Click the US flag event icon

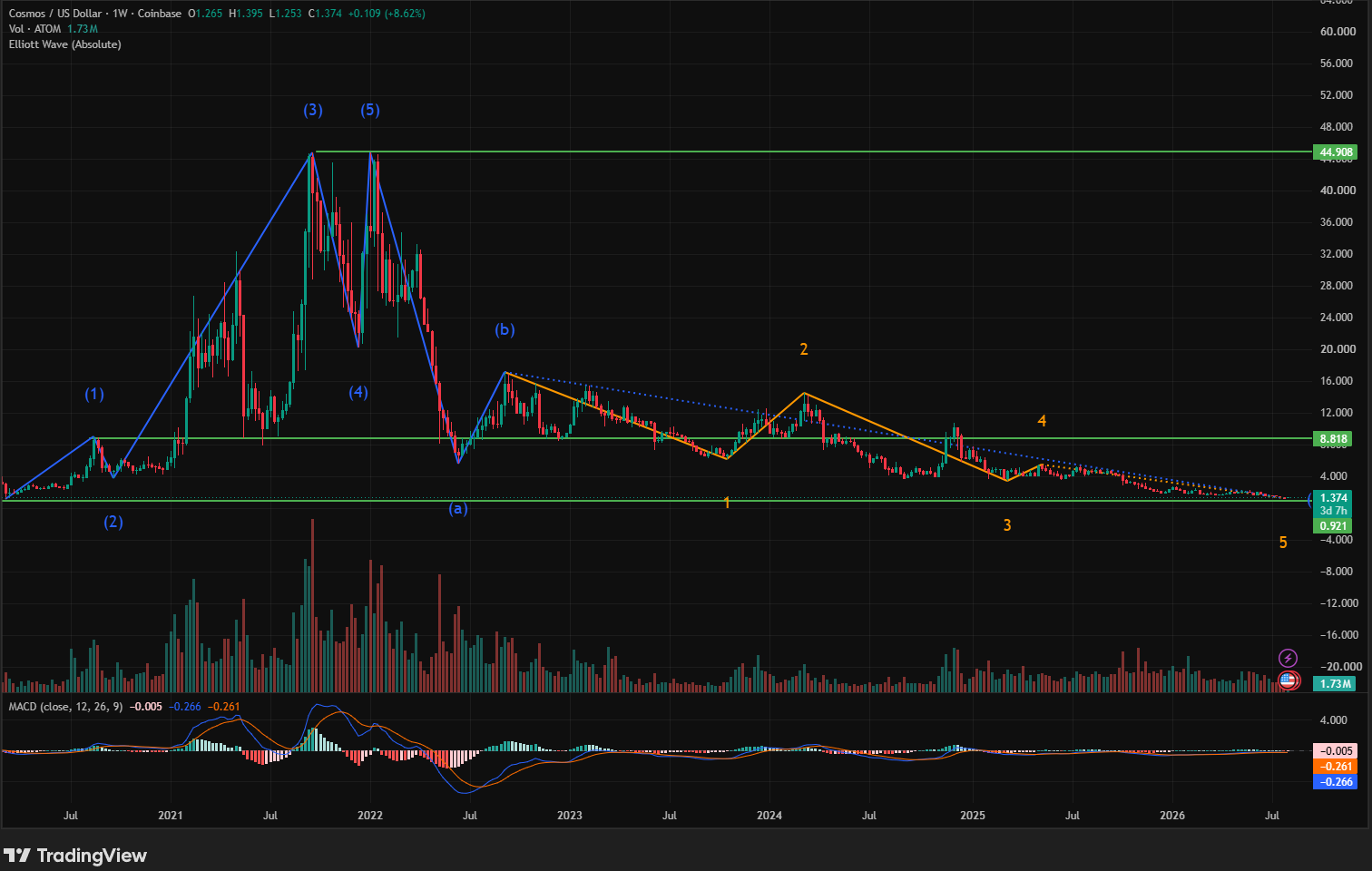click(x=1288, y=680)
